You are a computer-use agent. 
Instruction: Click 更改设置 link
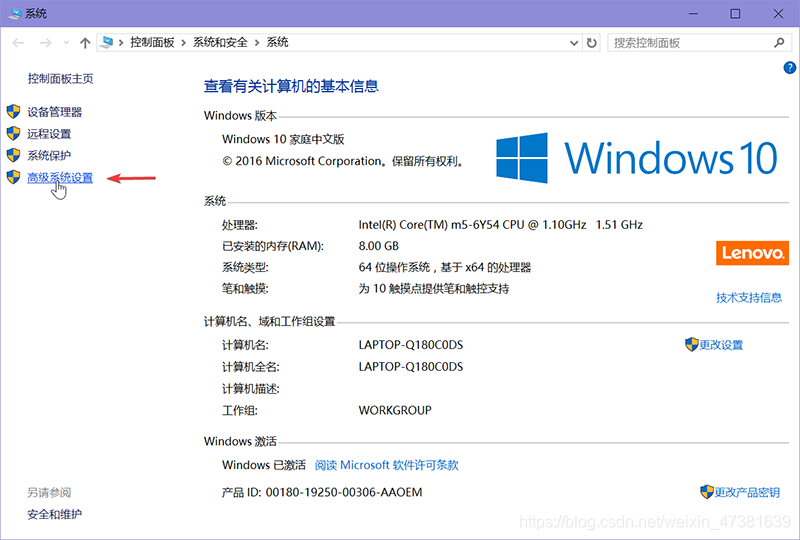click(x=720, y=345)
